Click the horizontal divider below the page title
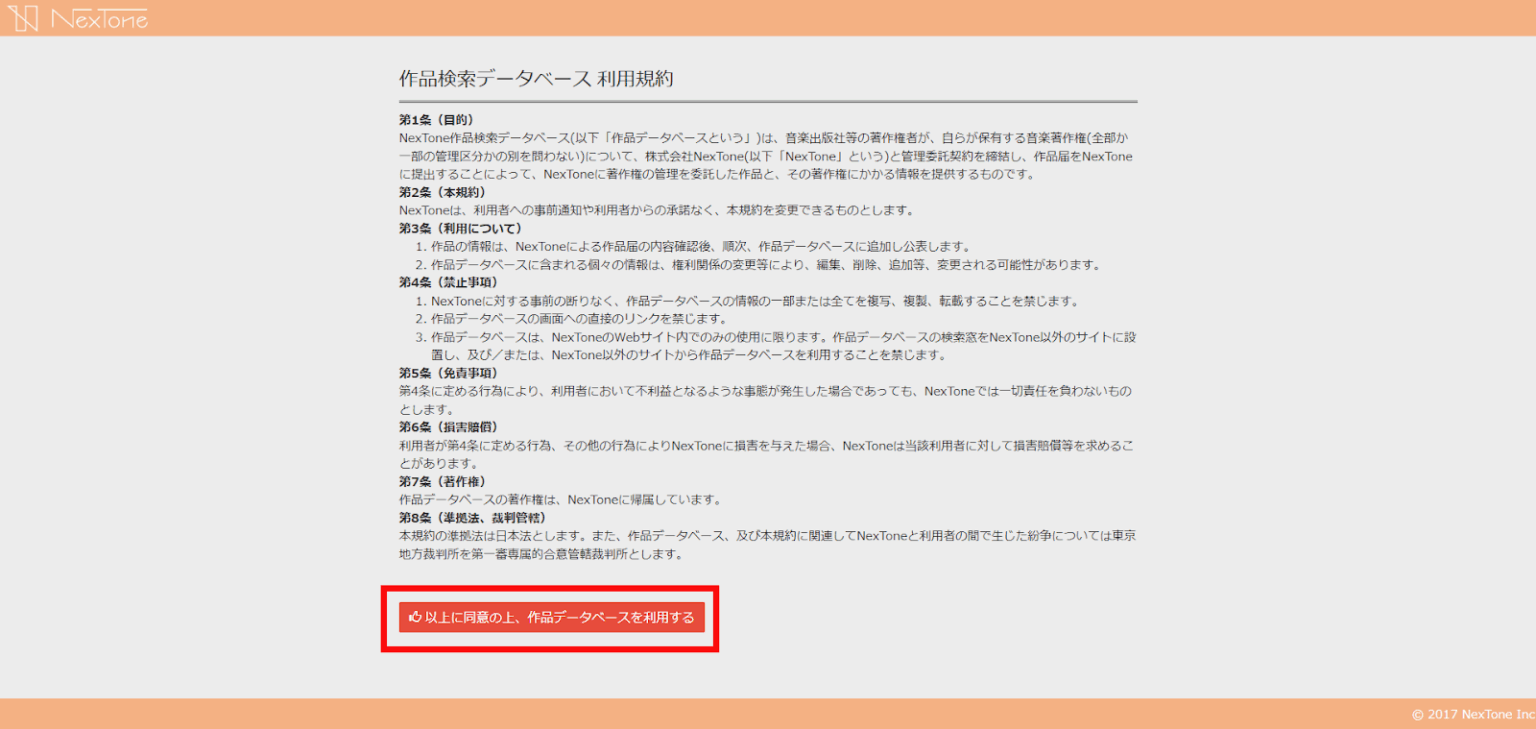Viewport: 1536px width, 729px height. pyautogui.click(x=770, y=100)
